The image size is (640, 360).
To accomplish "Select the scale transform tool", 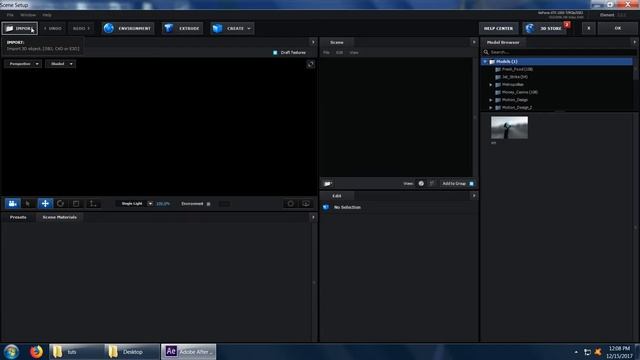I will [x=76, y=203].
